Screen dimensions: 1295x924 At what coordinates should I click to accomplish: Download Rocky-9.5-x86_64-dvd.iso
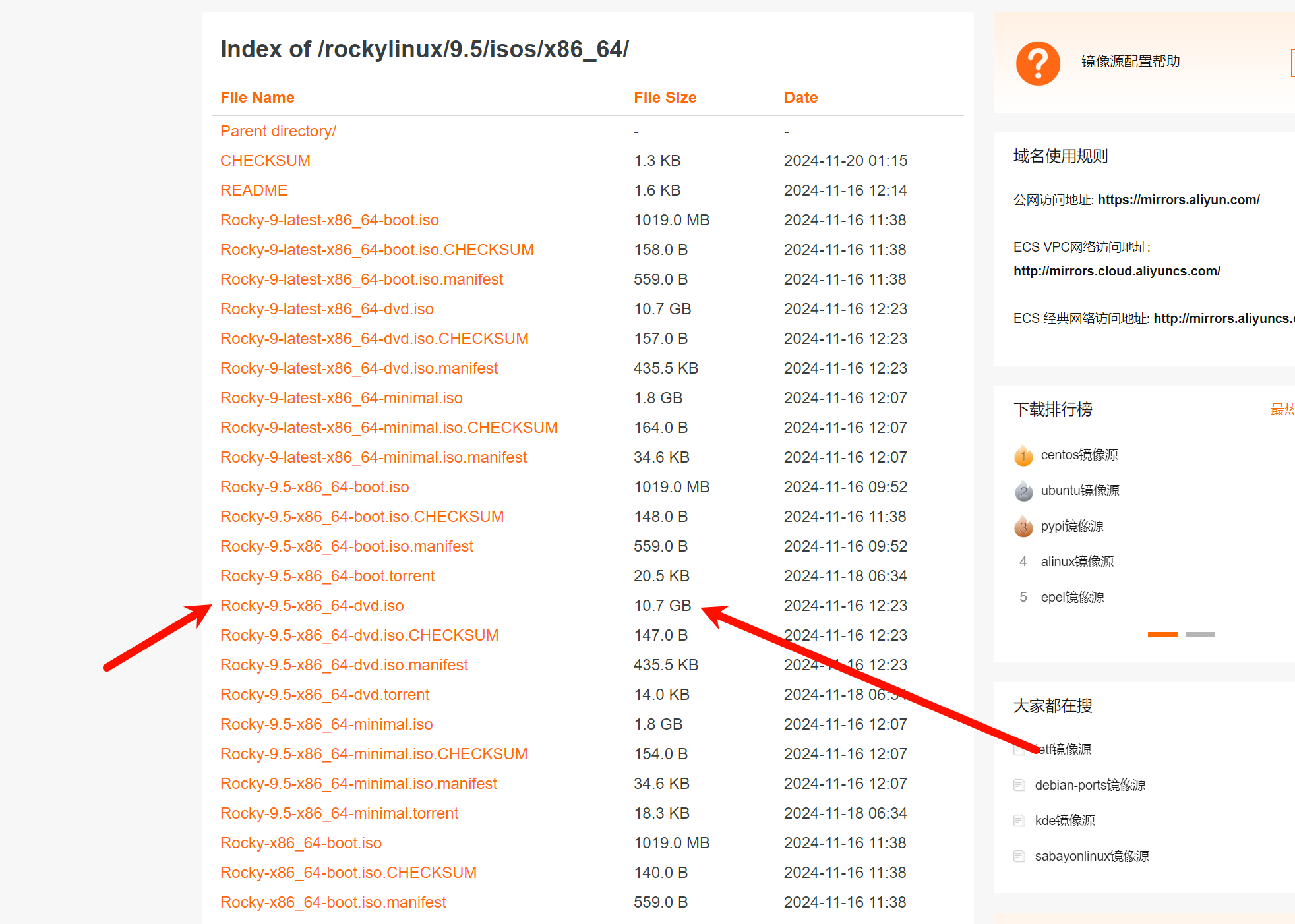click(312, 606)
